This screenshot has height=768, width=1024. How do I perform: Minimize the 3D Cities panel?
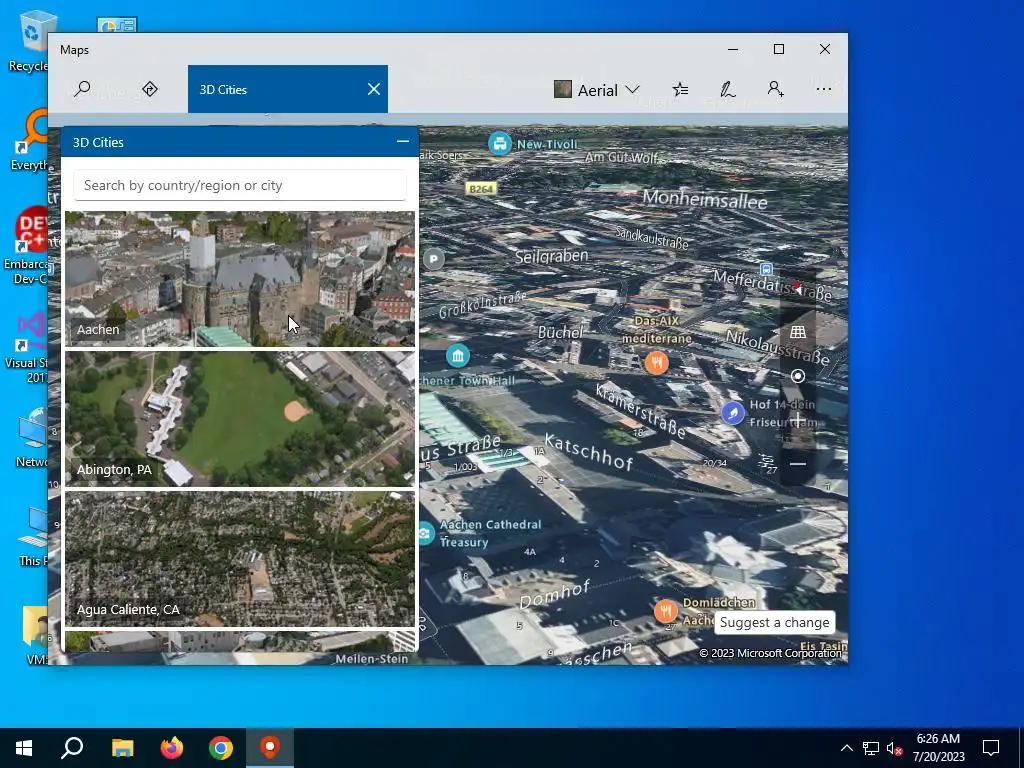[402, 141]
